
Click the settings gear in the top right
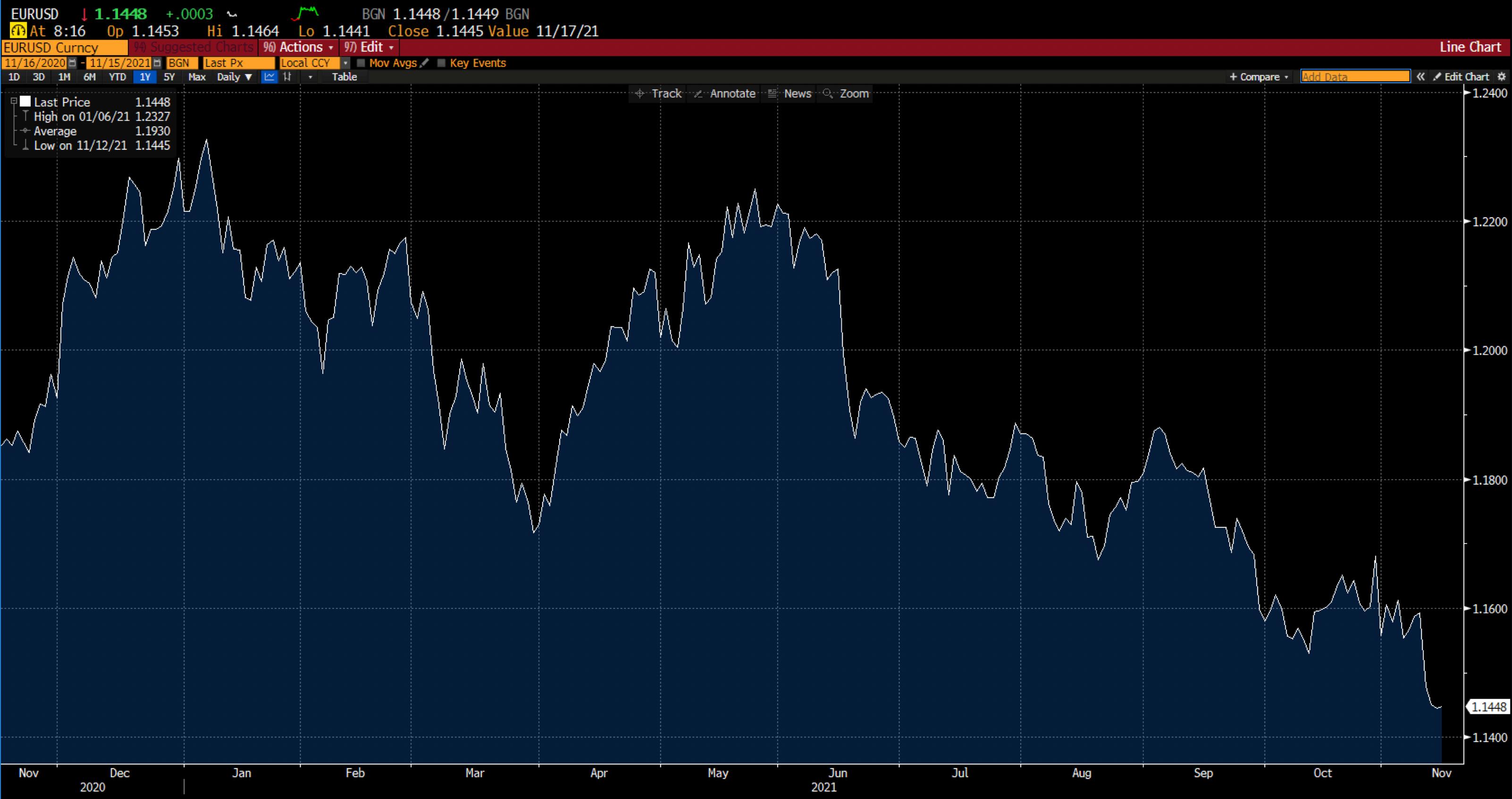point(1503,77)
